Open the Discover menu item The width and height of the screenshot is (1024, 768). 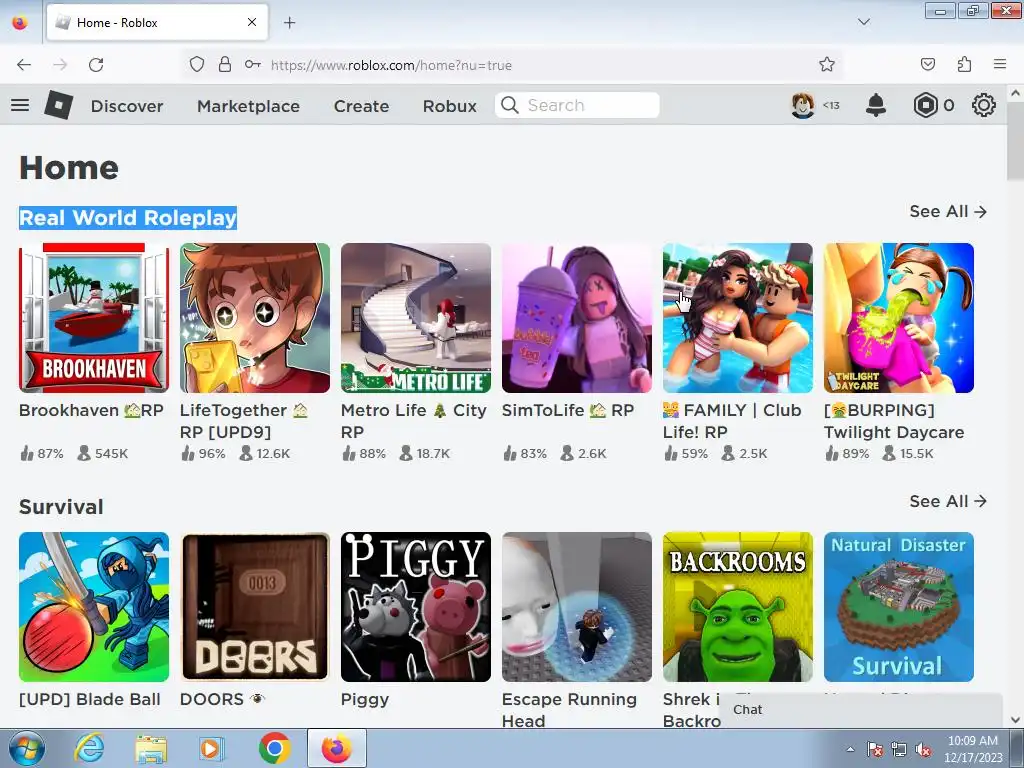point(127,106)
